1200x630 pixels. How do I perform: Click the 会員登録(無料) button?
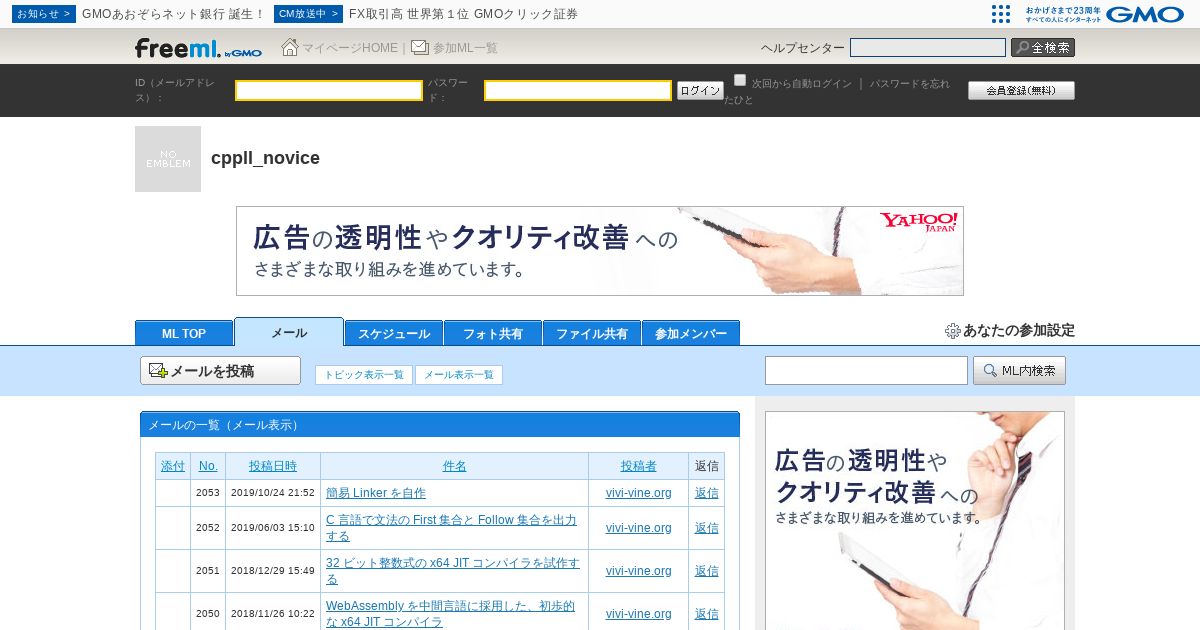[x=1021, y=90]
